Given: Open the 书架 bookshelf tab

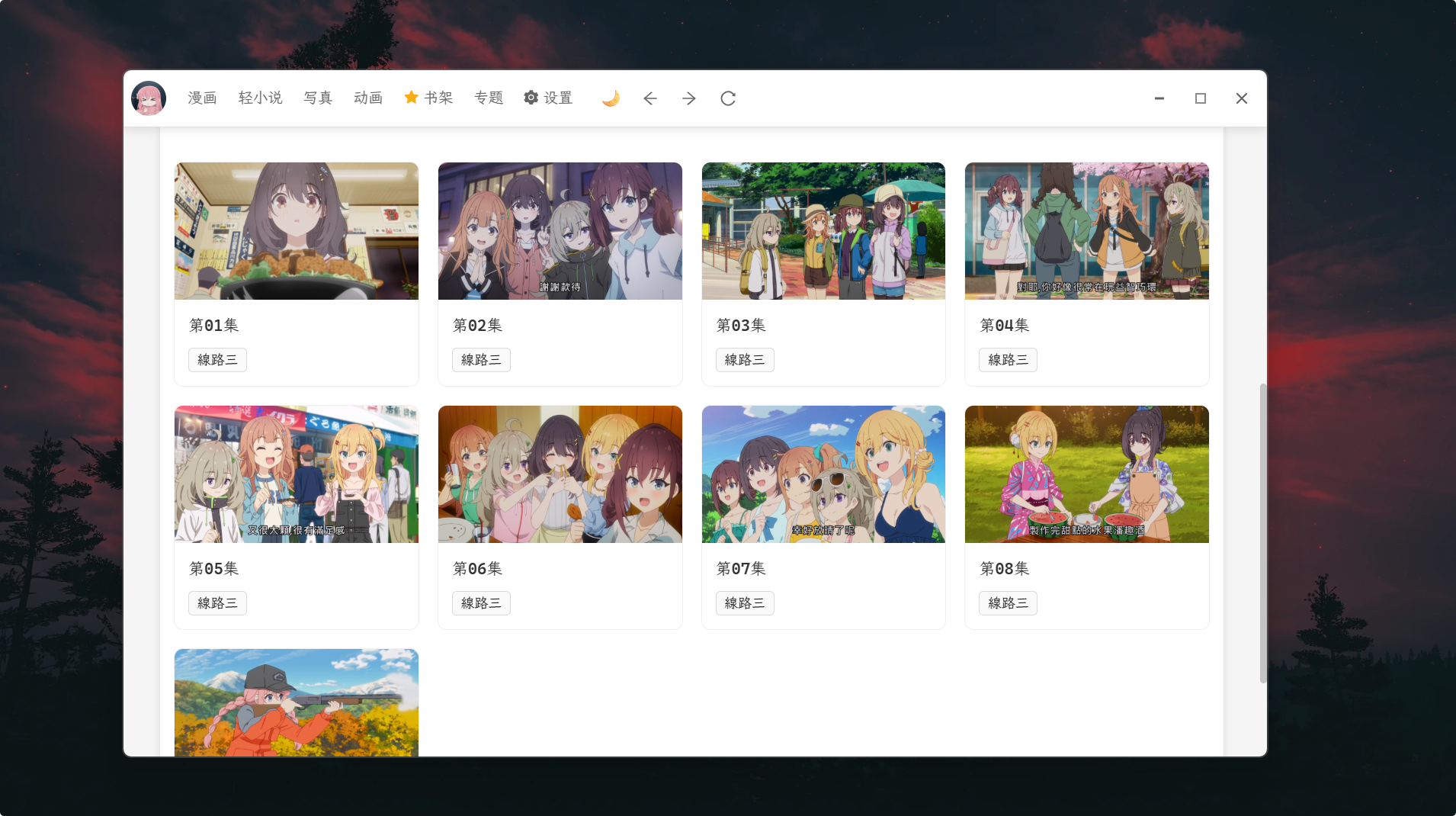Looking at the screenshot, I should [428, 98].
